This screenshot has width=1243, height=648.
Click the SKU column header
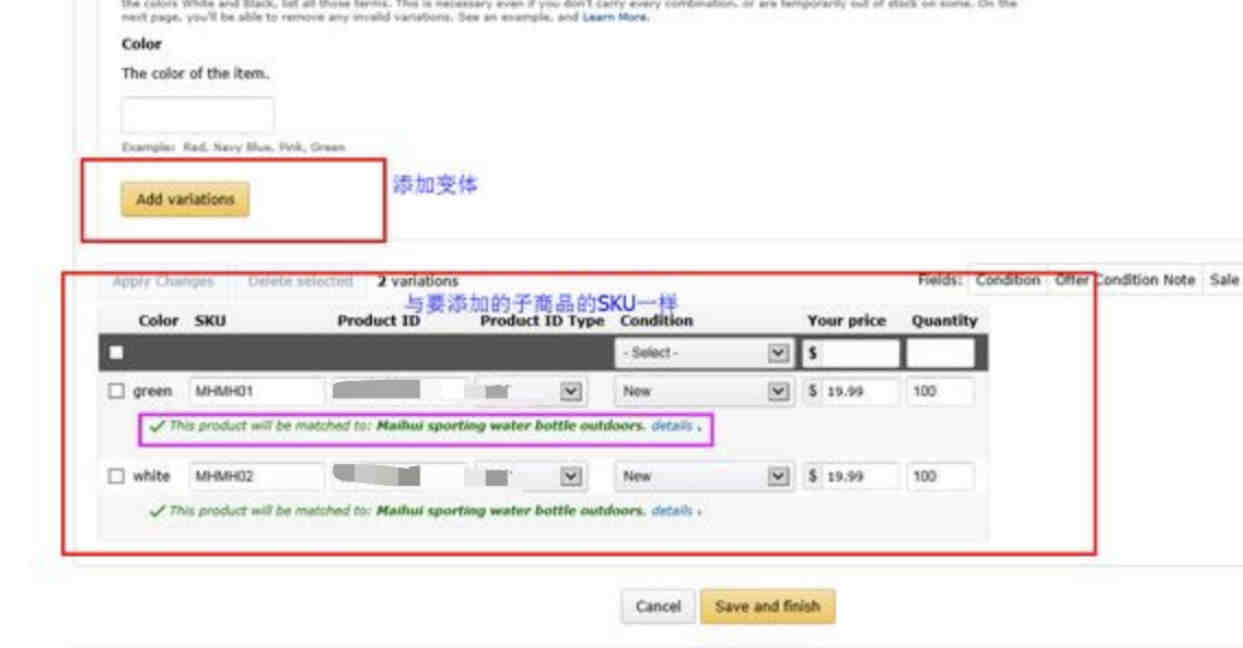tap(210, 321)
